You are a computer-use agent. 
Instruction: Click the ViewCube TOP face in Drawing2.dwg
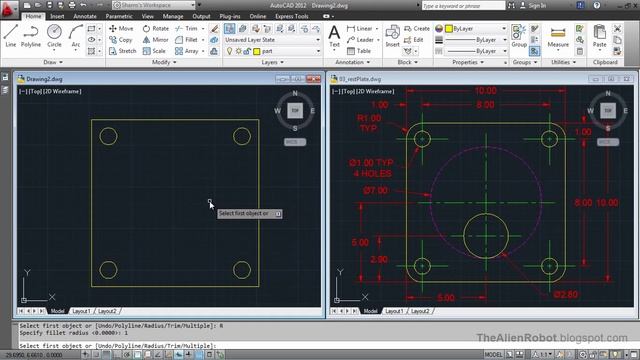(295, 111)
